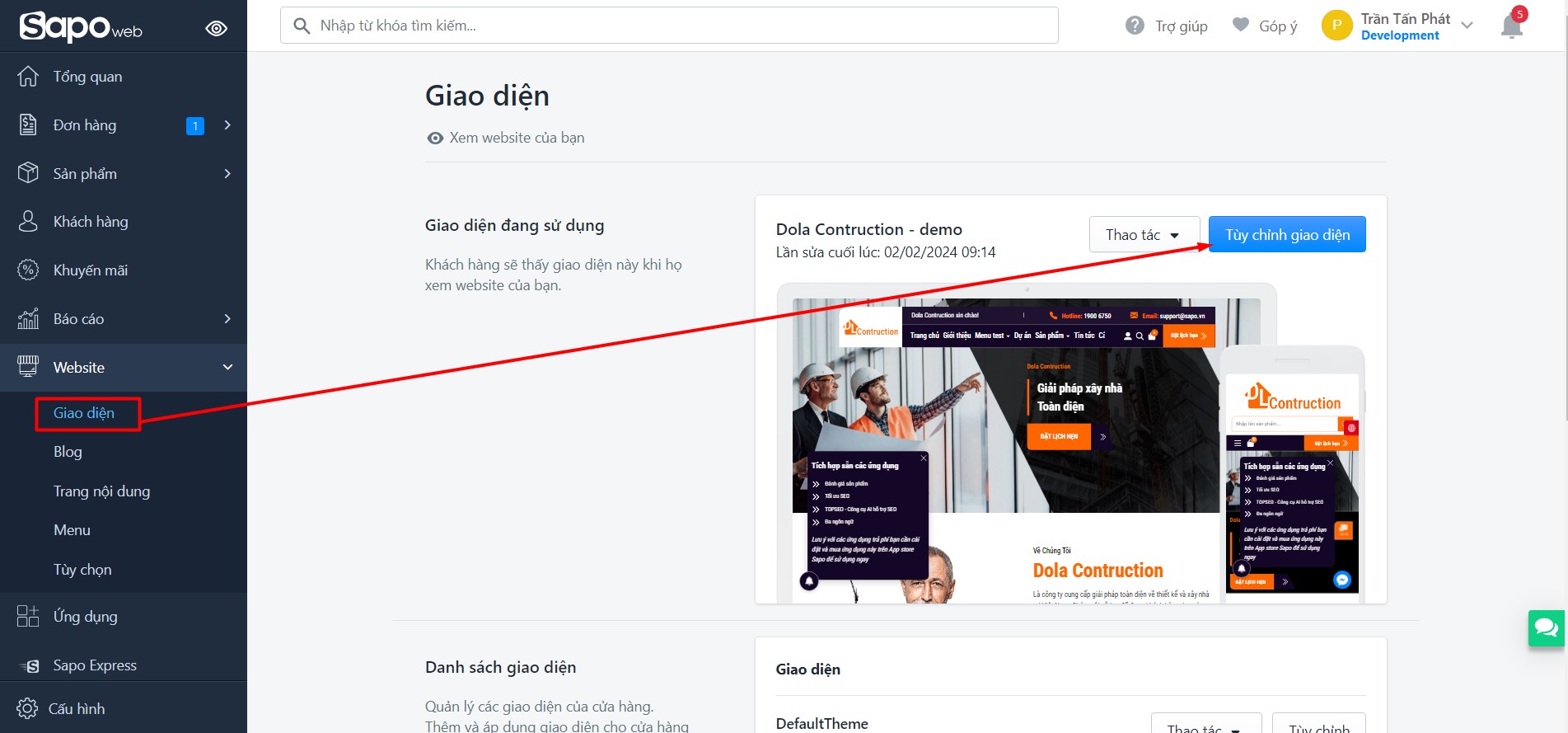1568x733 pixels.
Task: Click the Góp ý heart icon
Action: tap(1241, 25)
